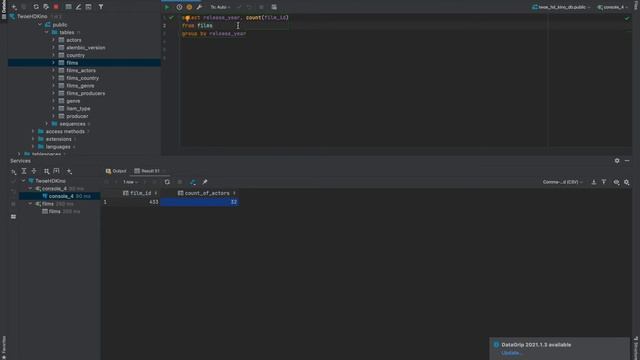Expand the actors table node
This screenshot has height=360, width=640.
coord(53,40)
